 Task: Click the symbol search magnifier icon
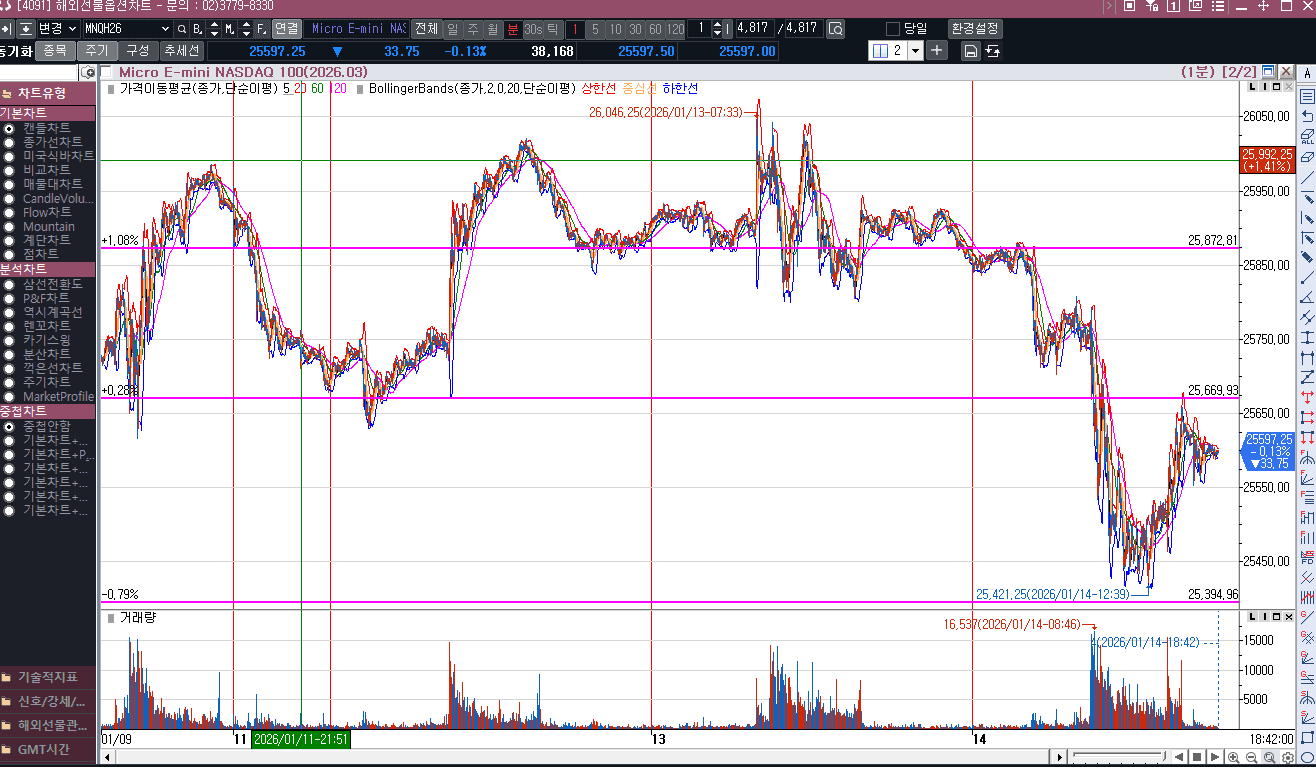180,29
